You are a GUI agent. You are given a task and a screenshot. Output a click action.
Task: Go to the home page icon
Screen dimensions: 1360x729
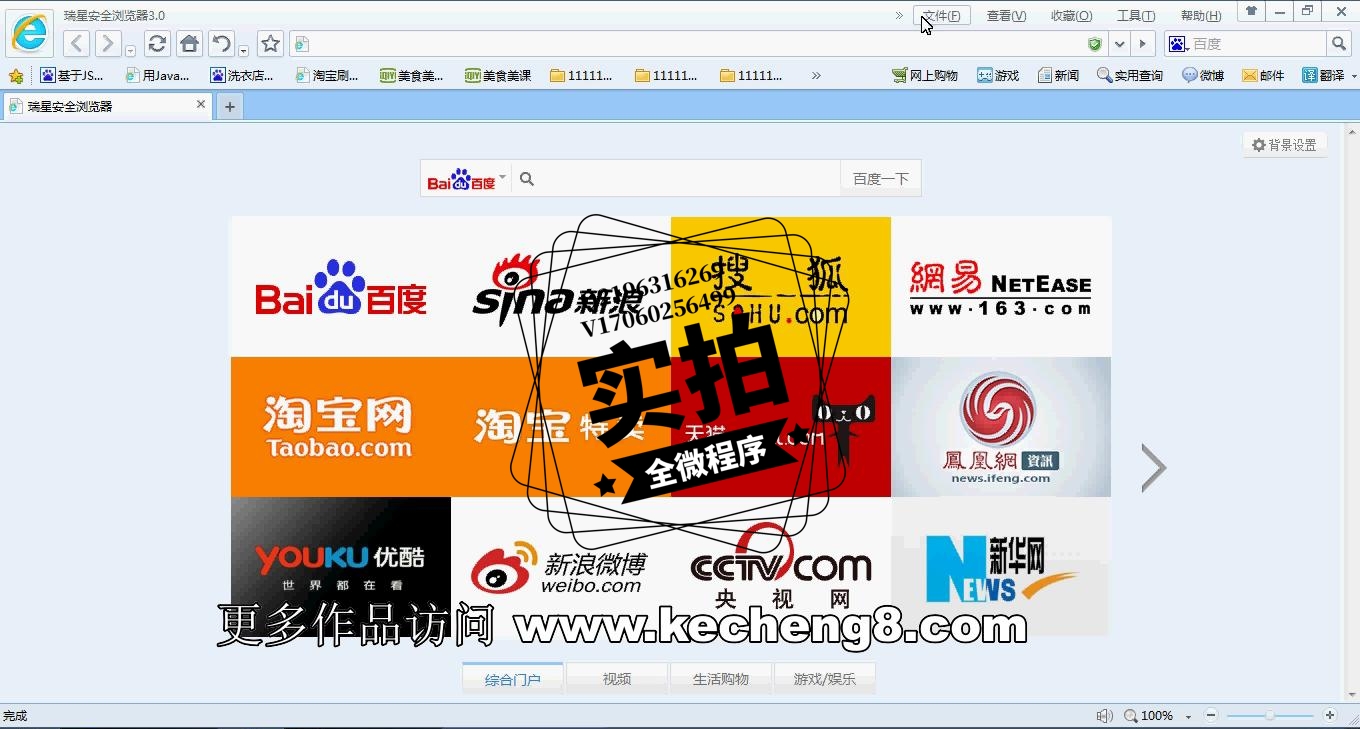click(189, 44)
